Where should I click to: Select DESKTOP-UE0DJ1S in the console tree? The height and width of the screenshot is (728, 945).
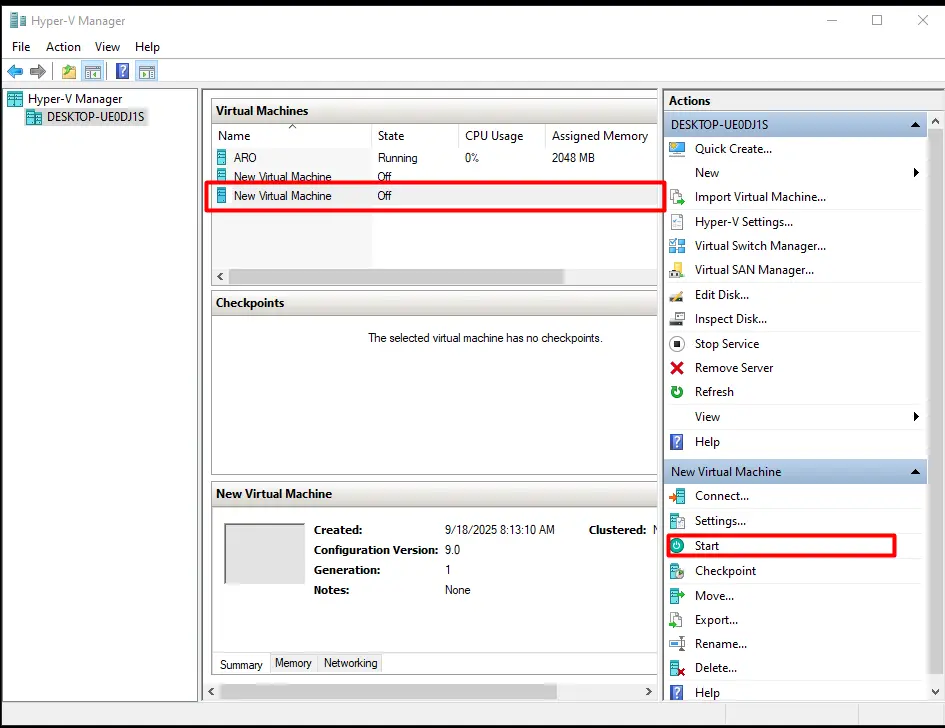point(96,117)
